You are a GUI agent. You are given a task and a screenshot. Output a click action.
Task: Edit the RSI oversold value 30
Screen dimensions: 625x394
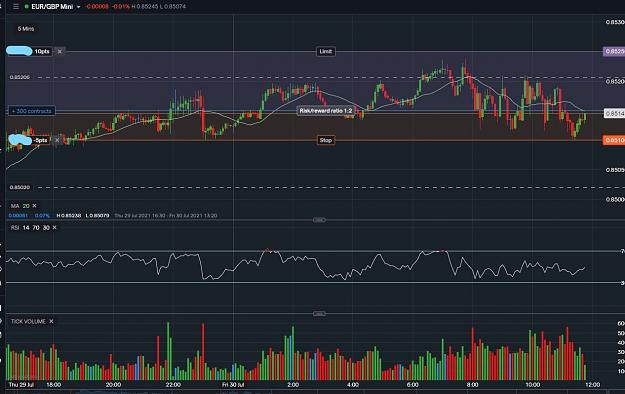point(46,227)
